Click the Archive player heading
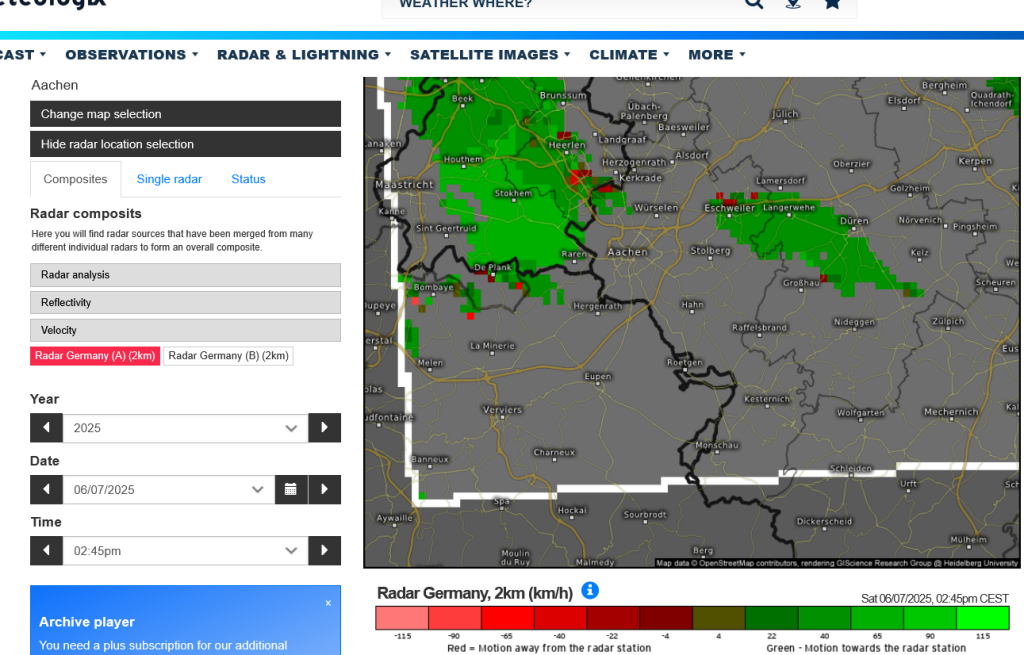The width and height of the screenshot is (1024, 655). tap(87, 622)
